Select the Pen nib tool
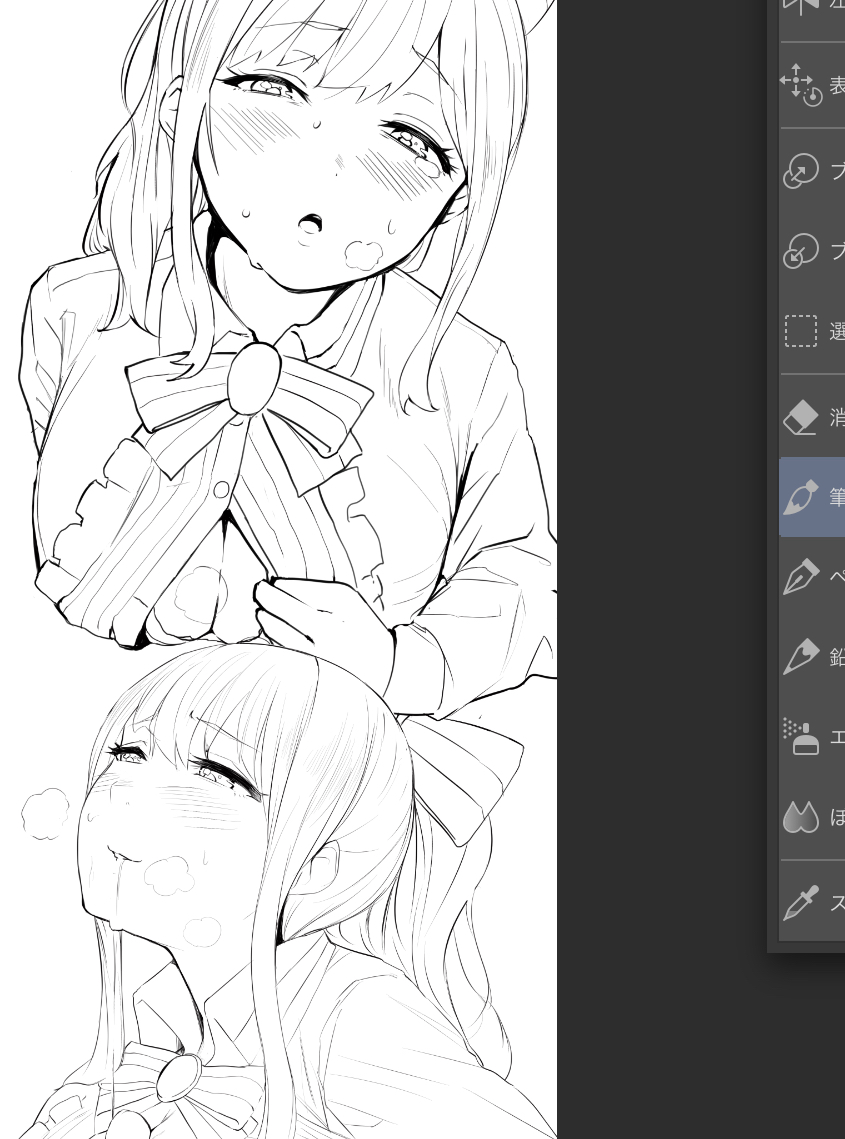The width and height of the screenshot is (845, 1139). point(801,577)
